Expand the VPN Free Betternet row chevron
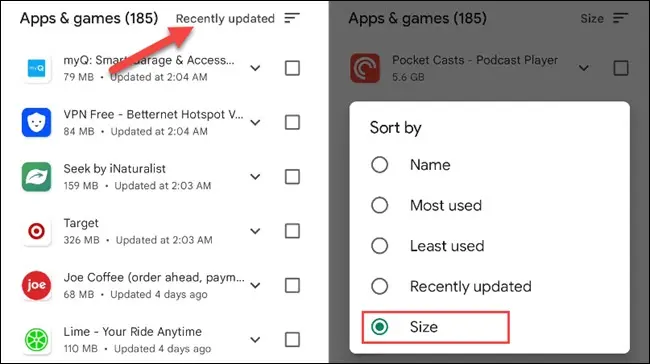Image resolution: width=650 pixels, height=364 pixels. (x=255, y=122)
